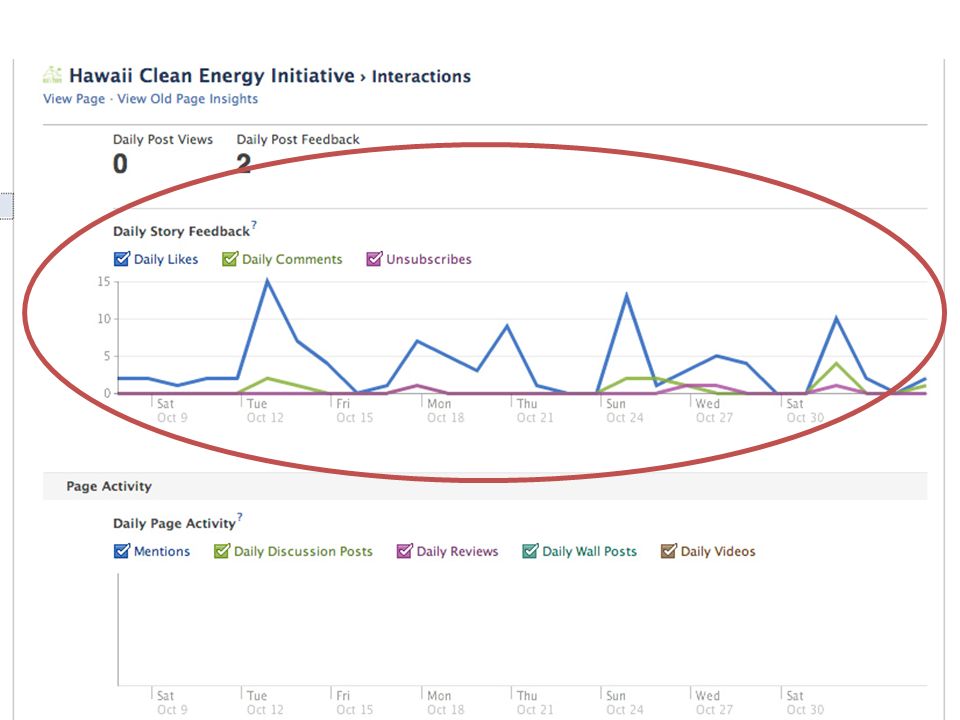Disable the Unsubscribes checkbox
960x720 pixels.
coord(374,259)
